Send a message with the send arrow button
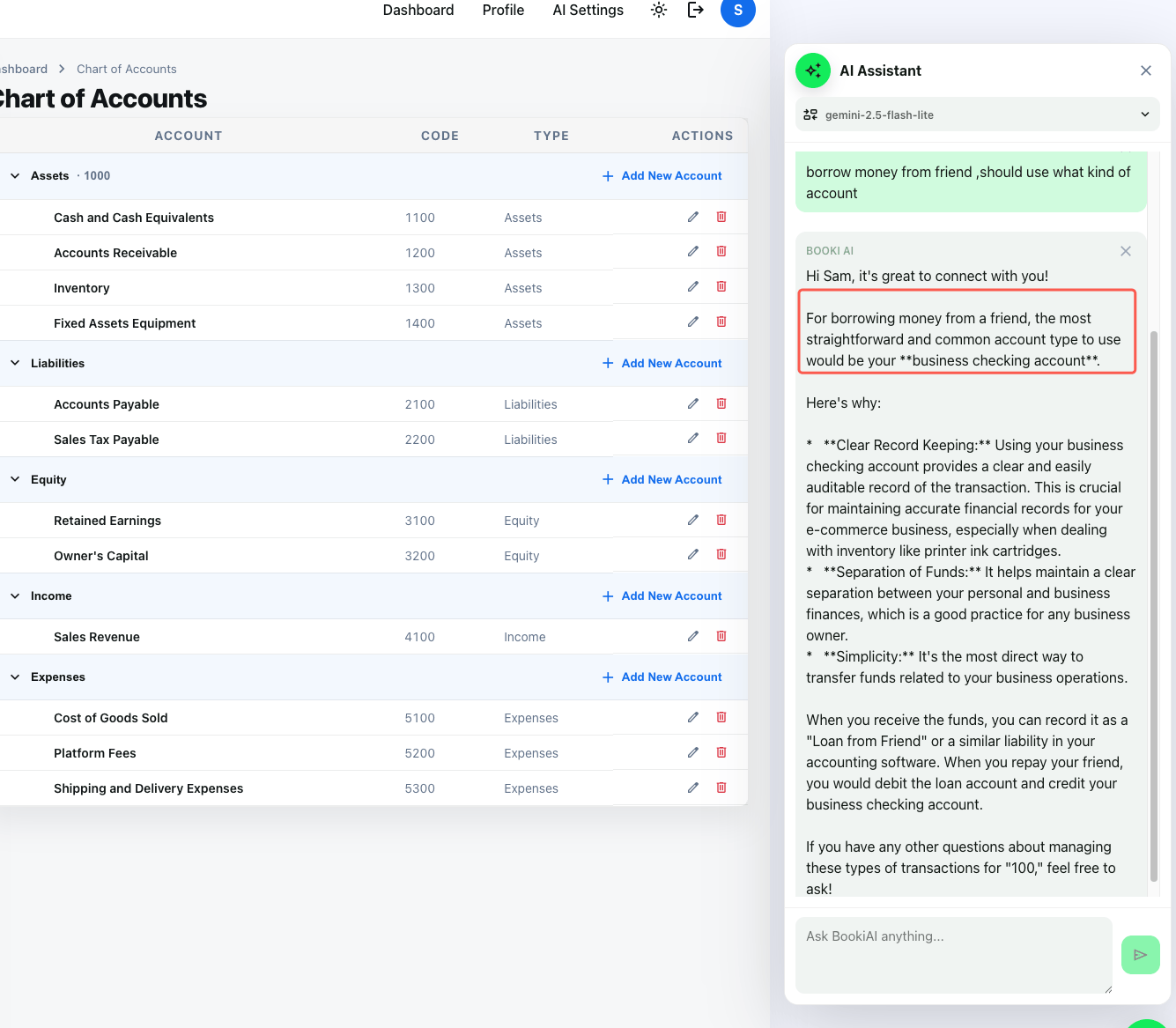This screenshot has width=1176, height=1028. [1140, 954]
